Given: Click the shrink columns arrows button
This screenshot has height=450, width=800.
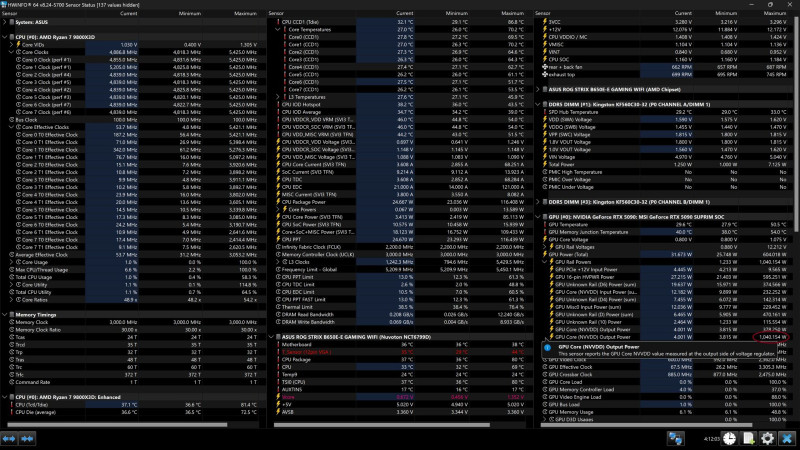Looking at the screenshot, I should coord(27,438).
